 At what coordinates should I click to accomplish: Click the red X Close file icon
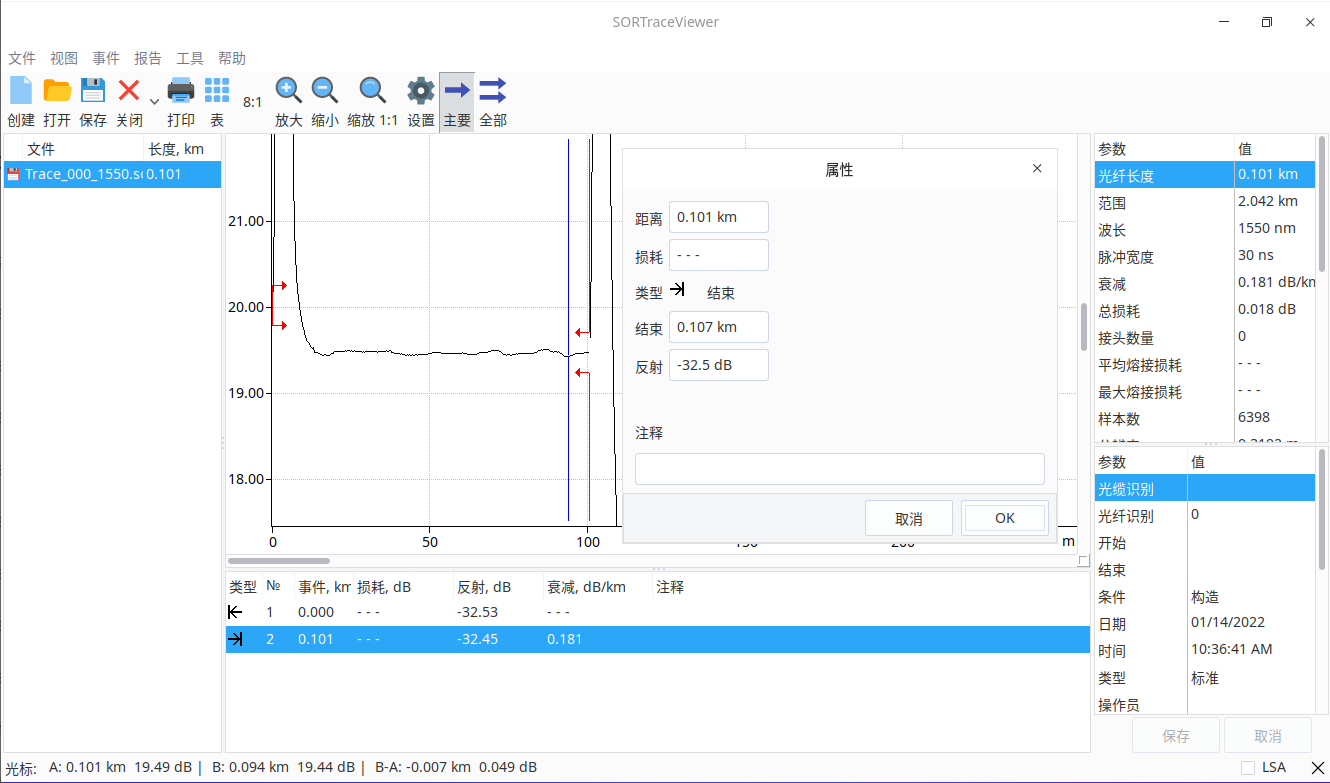(129, 92)
